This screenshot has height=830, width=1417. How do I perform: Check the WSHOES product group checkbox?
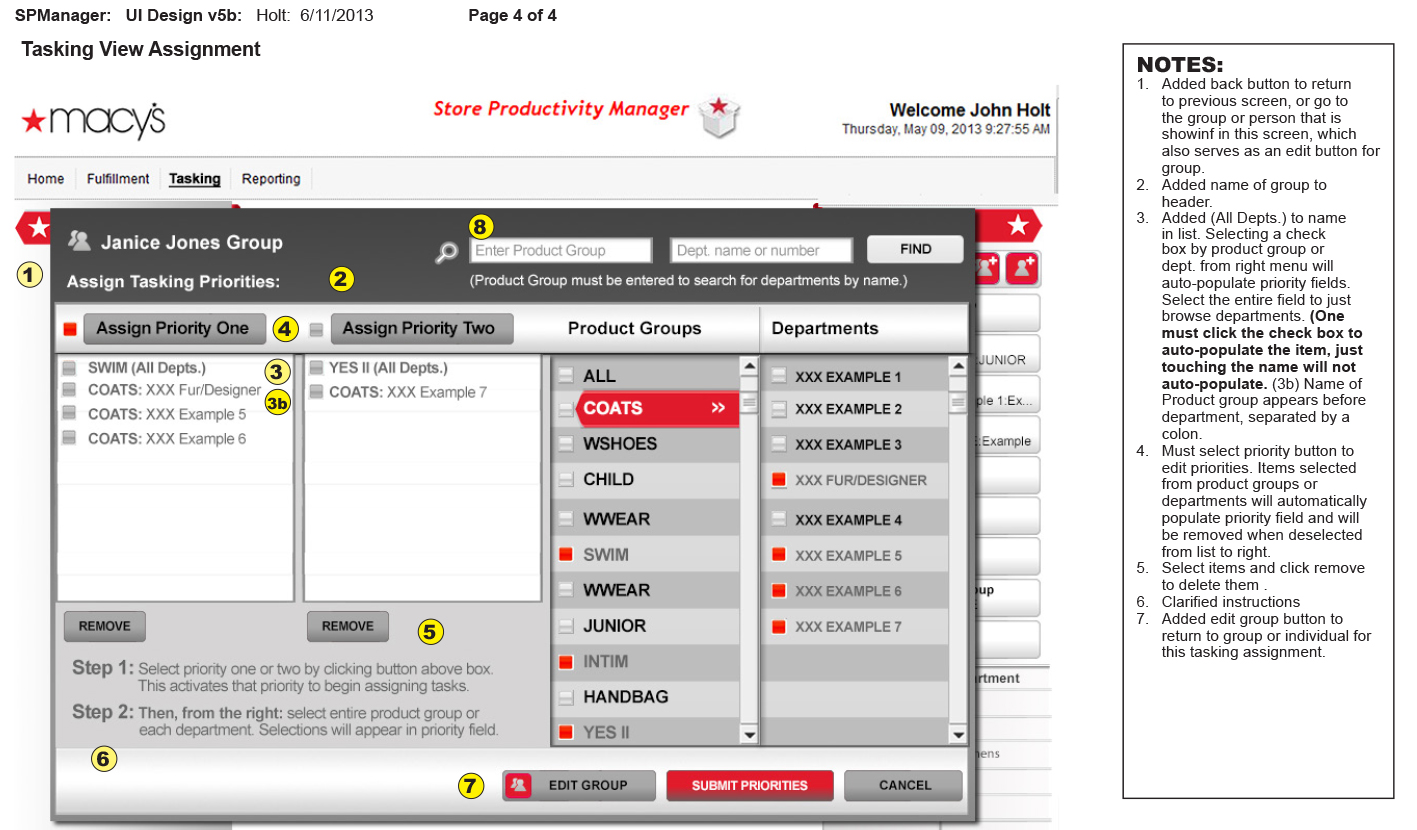[567, 444]
